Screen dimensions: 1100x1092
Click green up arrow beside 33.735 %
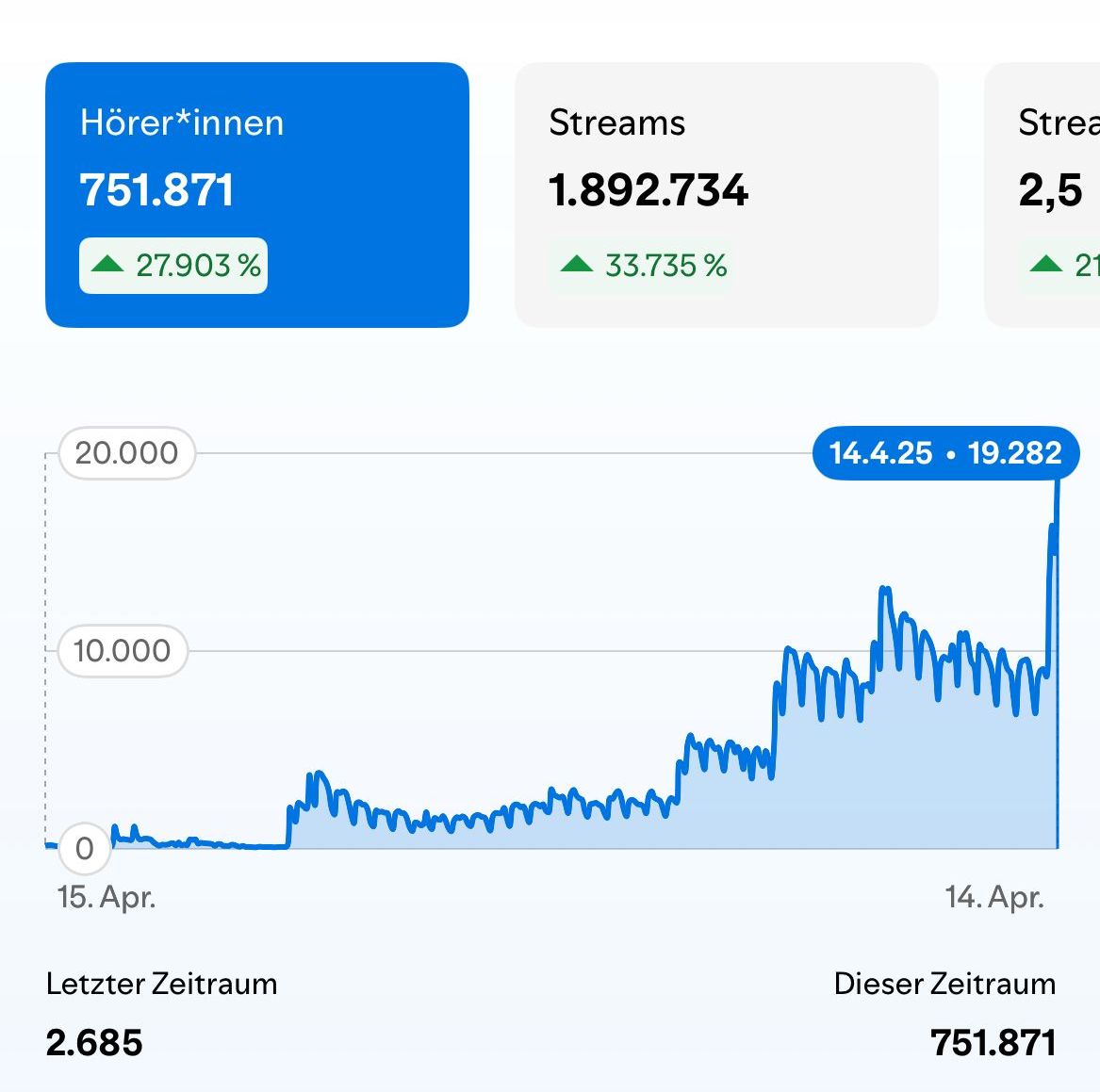pyautogui.click(x=576, y=265)
